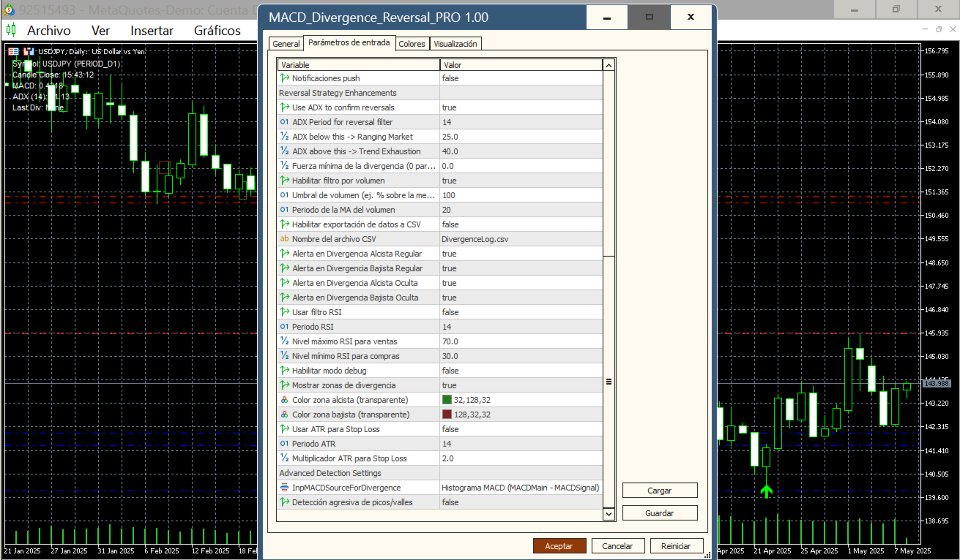Switch to the General tab
This screenshot has height=560, width=960.
[286, 44]
